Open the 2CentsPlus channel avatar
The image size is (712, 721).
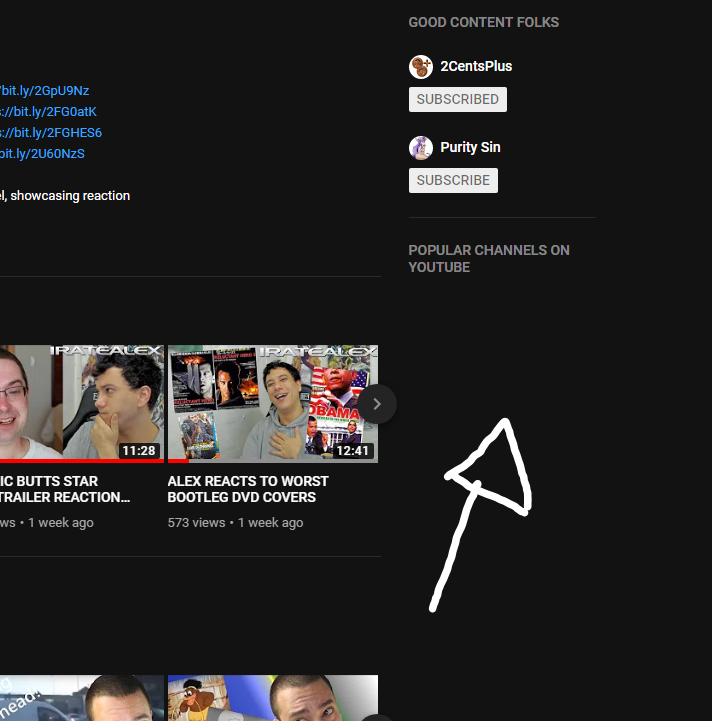(x=421, y=67)
